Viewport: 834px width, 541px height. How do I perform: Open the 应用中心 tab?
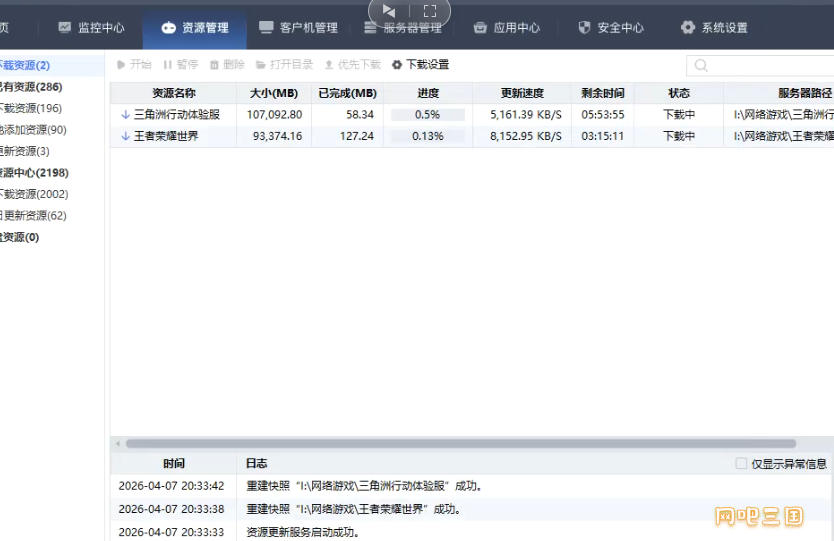tap(507, 28)
